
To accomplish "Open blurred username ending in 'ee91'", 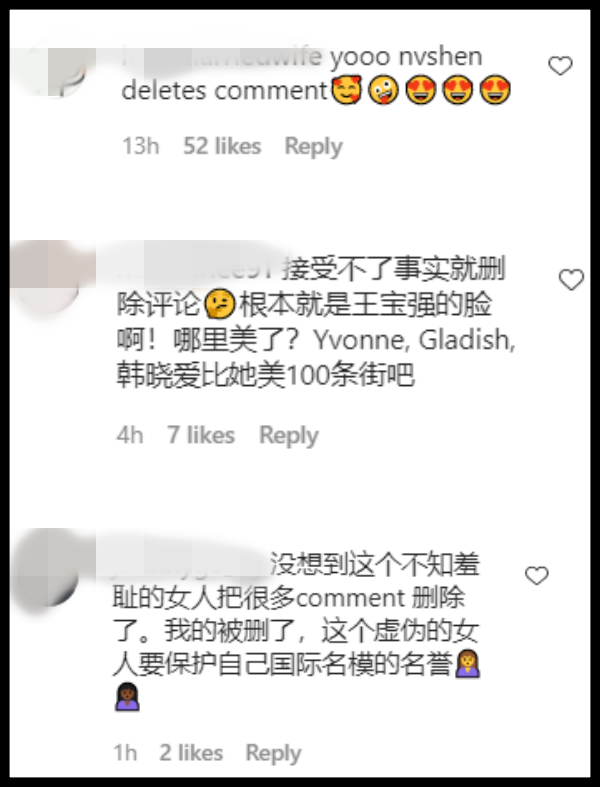I will pyautogui.click(x=195, y=270).
